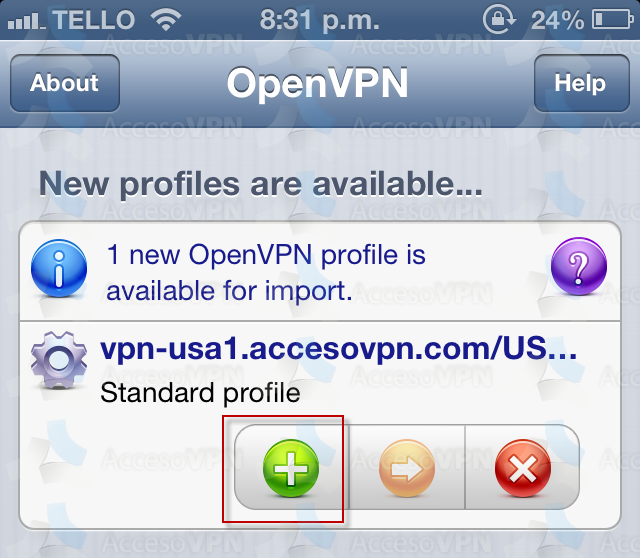The image size is (640, 558).
Task: Tap the TELLO carrier name
Action: pos(93,20)
